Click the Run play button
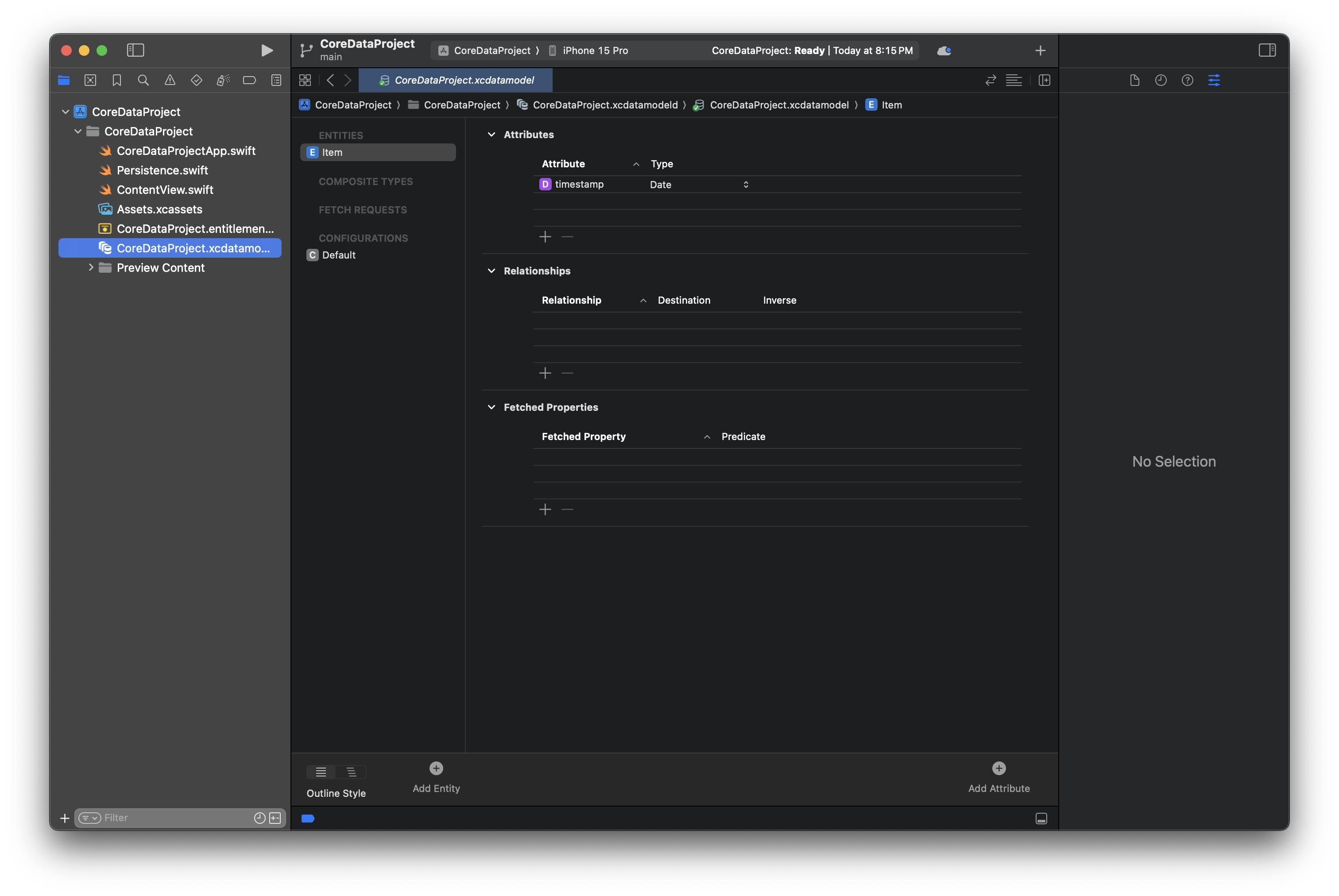1339x896 pixels. (266, 50)
